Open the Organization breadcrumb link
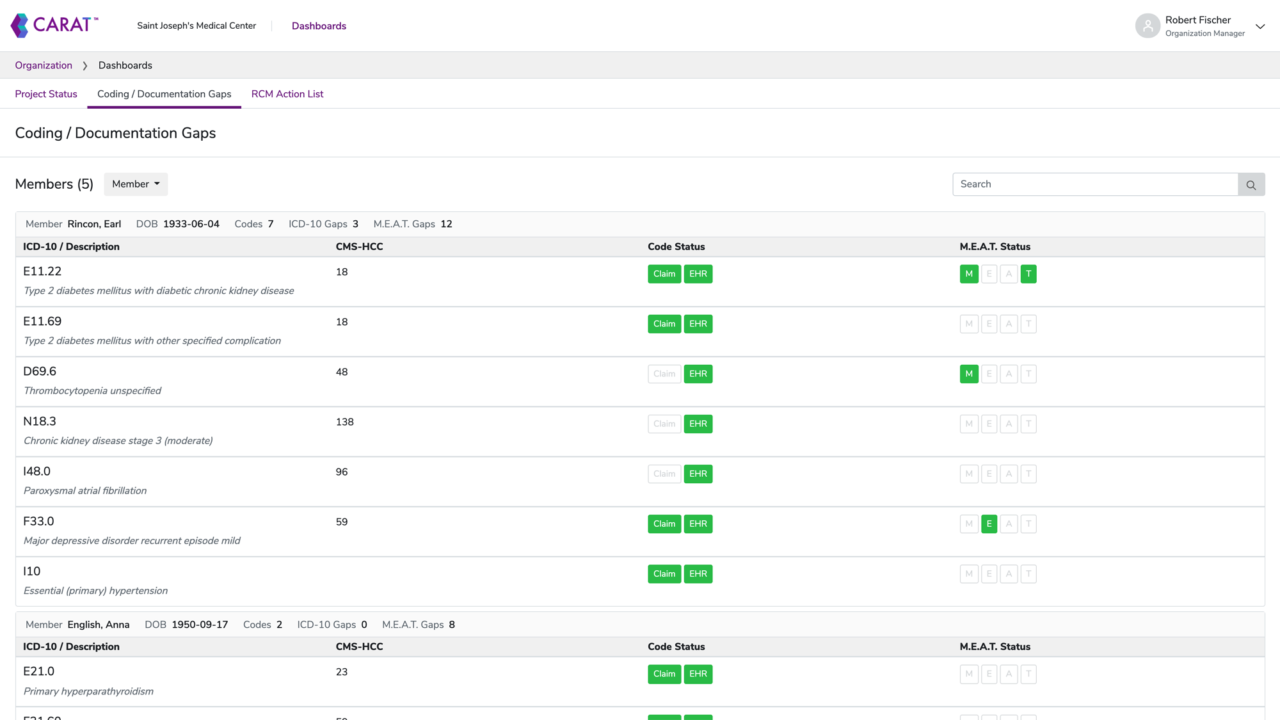Screen dimensions: 1280x720 [x=43, y=65]
